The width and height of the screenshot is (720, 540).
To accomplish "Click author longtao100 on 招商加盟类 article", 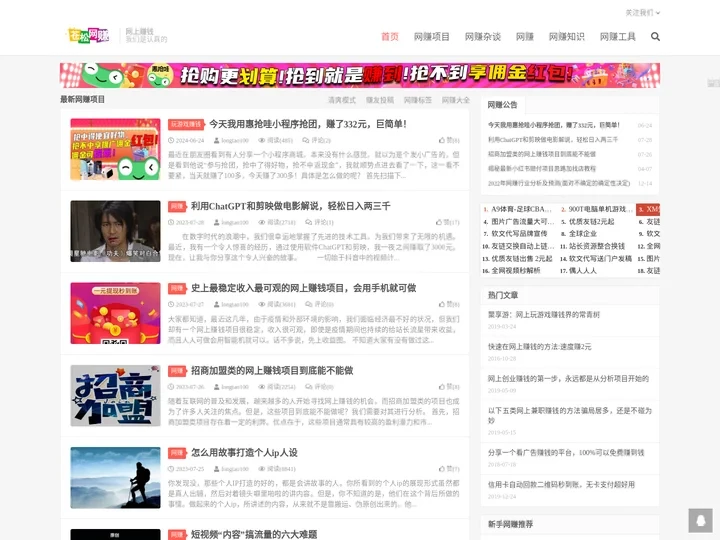I will coord(231,387).
